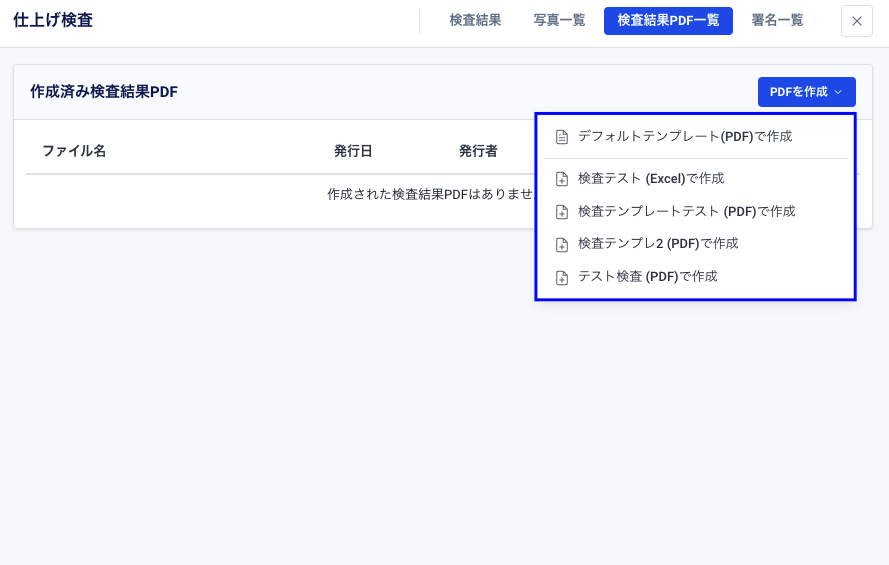Select the 検査結果PDF一覧 tab
This screenshot has width=889, height=565.
tap(668, 20)
